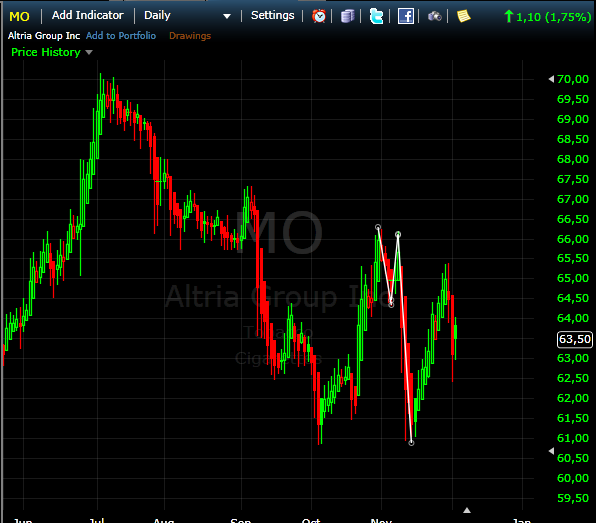596x523 pixels.
Task: Select drawing anchor point at the November low
Action: point(411,443)
